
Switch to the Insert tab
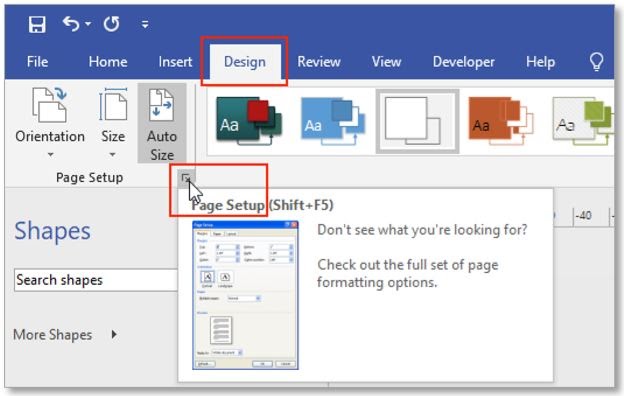175,62
